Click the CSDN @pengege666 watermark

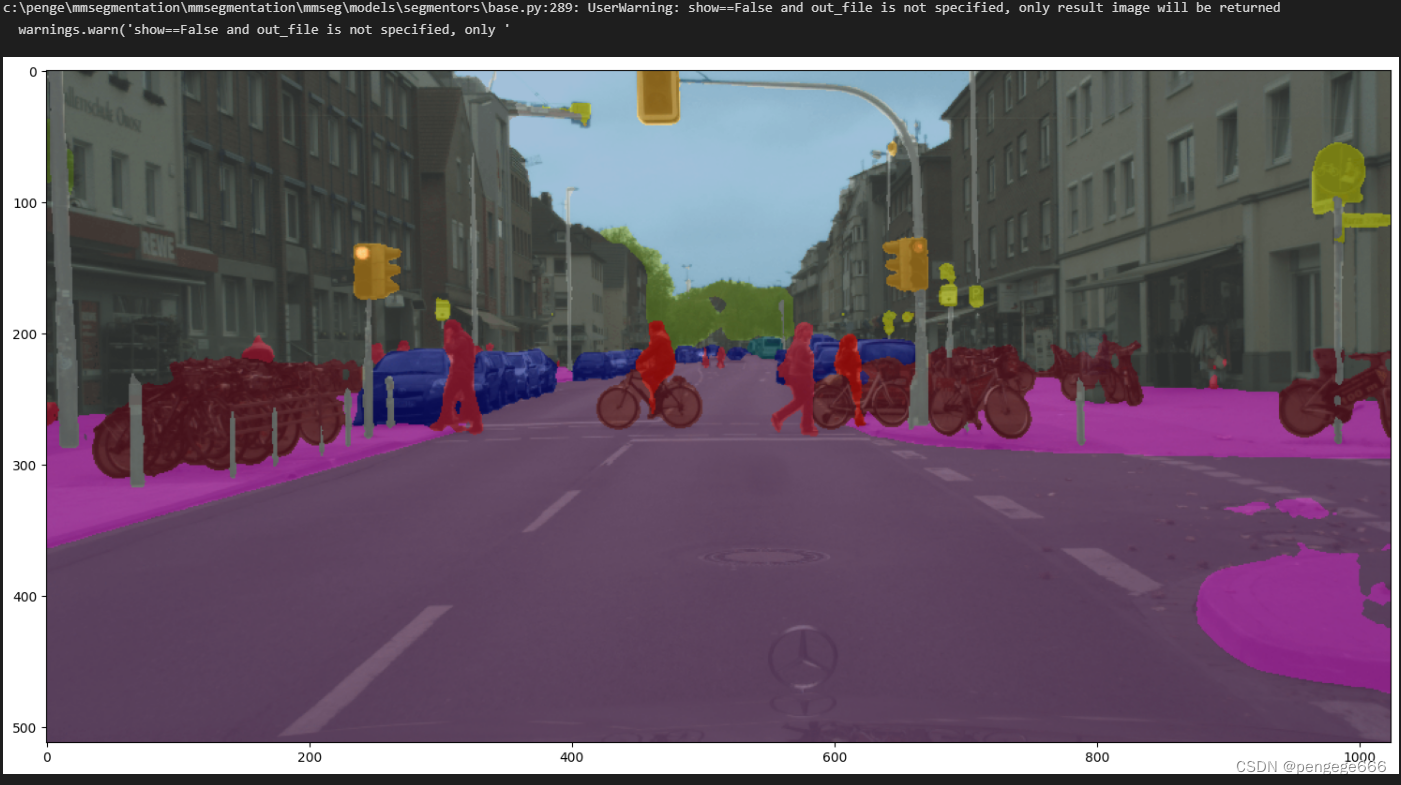(1310, 766)
